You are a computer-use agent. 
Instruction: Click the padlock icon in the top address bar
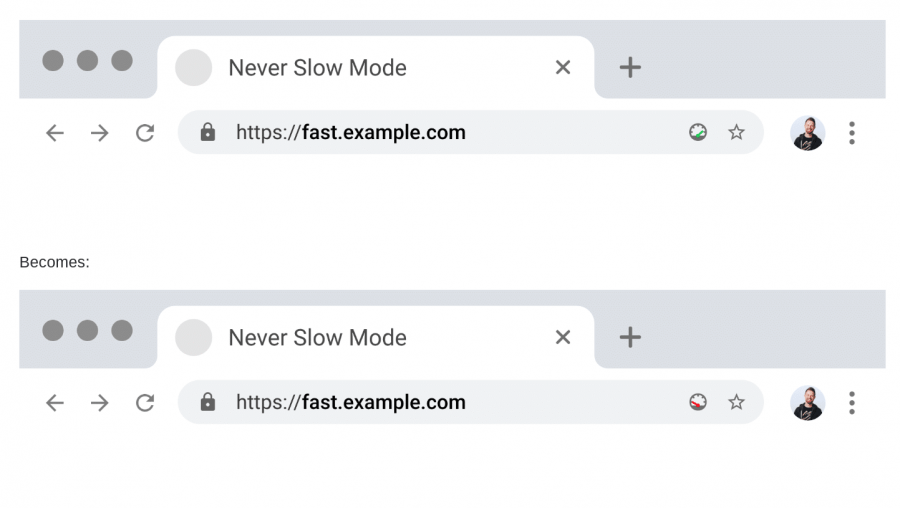click(208, 132)
